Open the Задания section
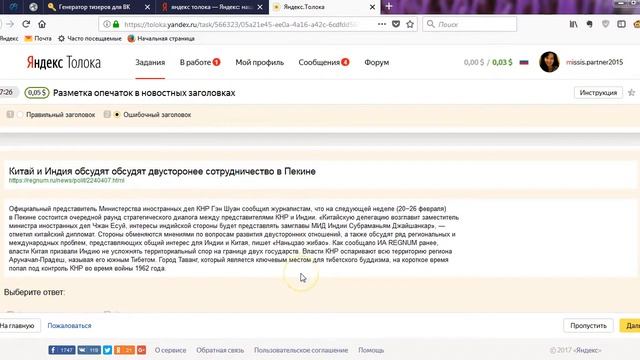640x360 pixels. [x=150, y=62]
